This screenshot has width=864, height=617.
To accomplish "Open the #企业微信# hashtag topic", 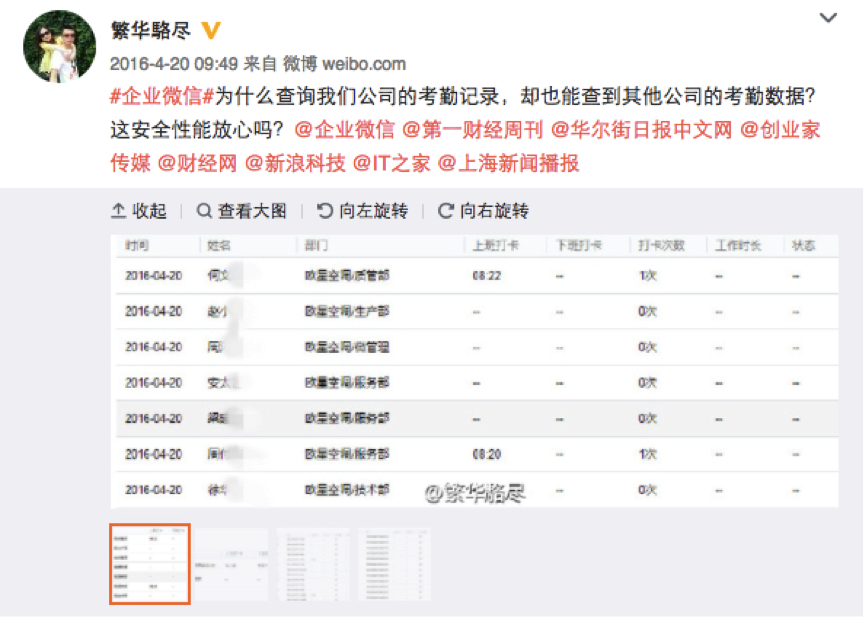I will point(162,96).
